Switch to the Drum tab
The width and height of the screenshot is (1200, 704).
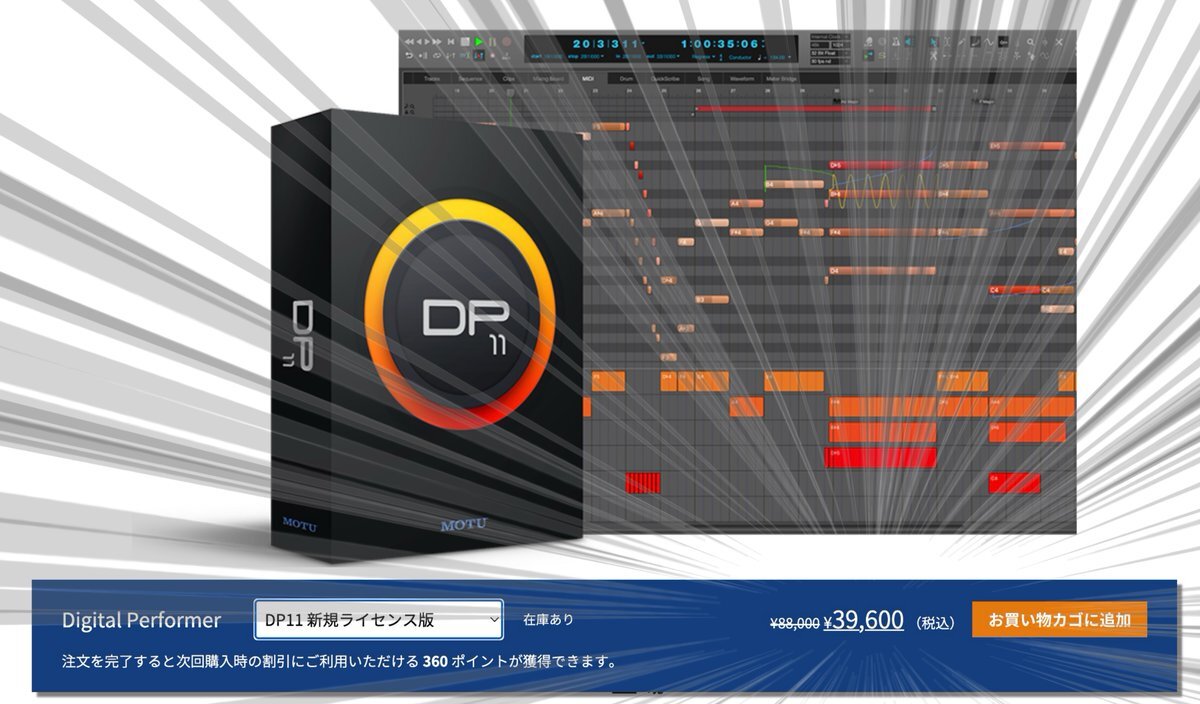pyautogui.click(x=627, y=77)
